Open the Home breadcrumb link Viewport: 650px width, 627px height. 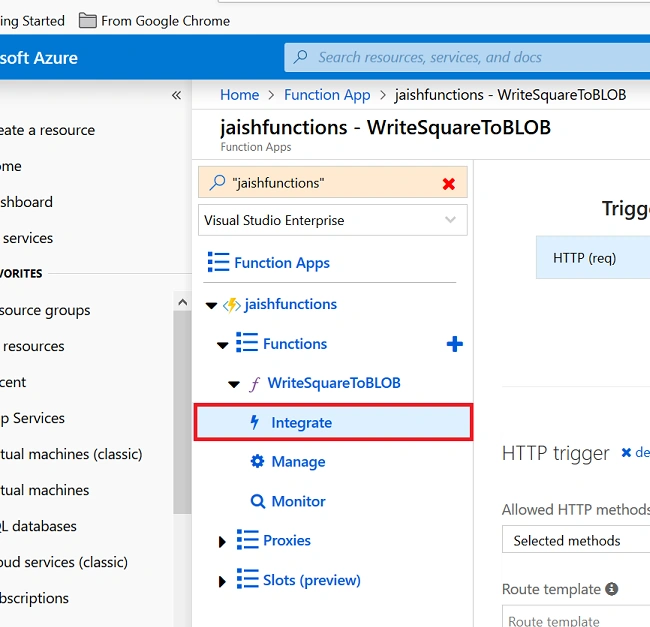click(239, 95)
